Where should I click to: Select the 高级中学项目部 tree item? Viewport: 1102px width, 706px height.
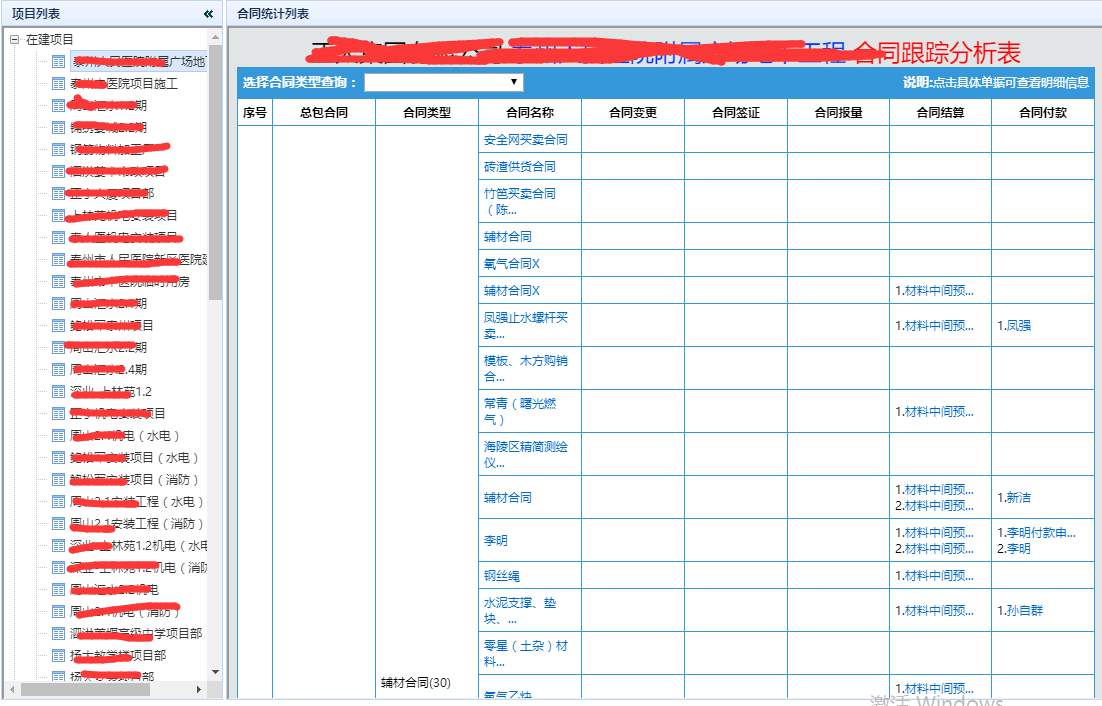click(136, 633)
